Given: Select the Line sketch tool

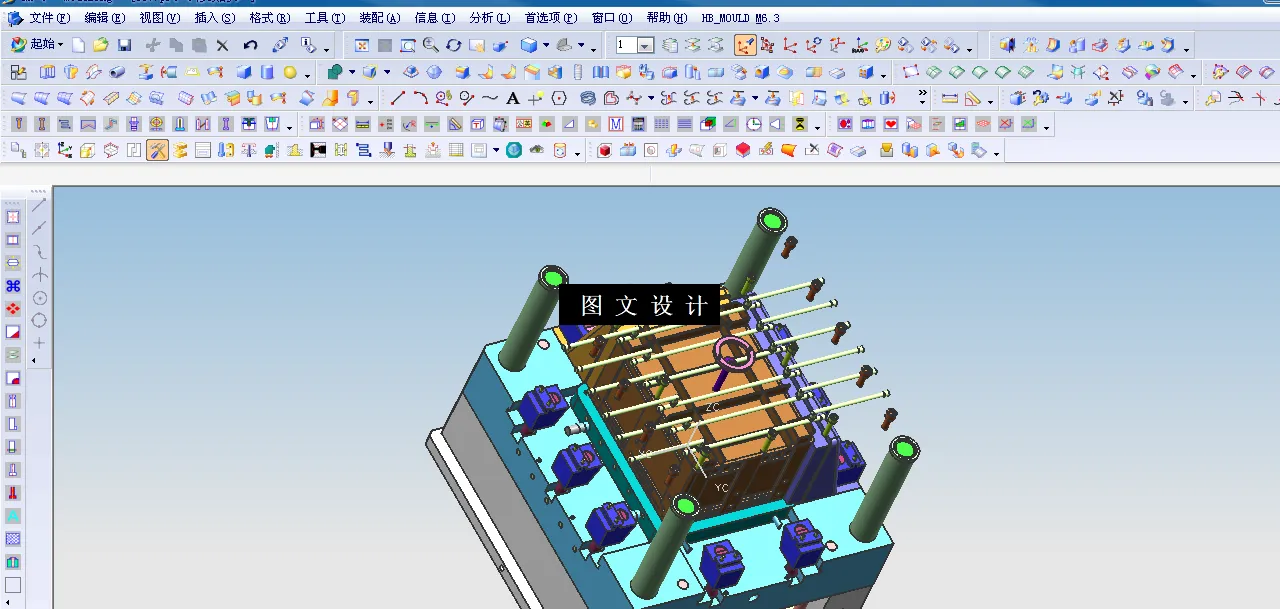Looking at the screenshot, I should 400,98.
